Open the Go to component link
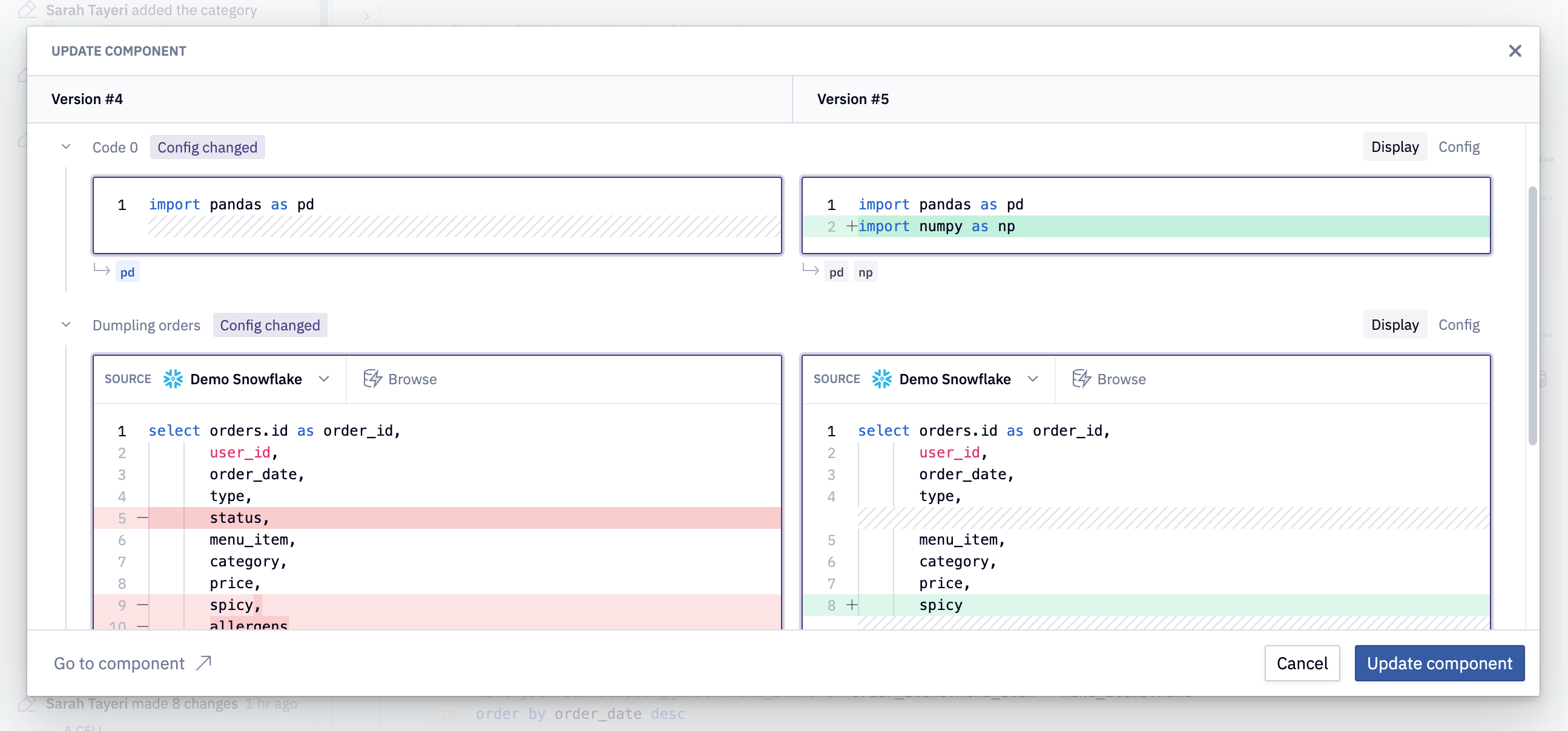The width and height of the screenshot is (1568, 731). [x=119, y=663]
